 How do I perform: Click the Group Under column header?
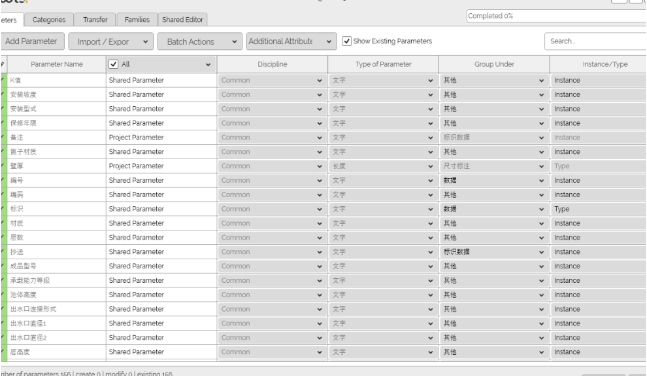pyautogui.click(x=494, y=64)
